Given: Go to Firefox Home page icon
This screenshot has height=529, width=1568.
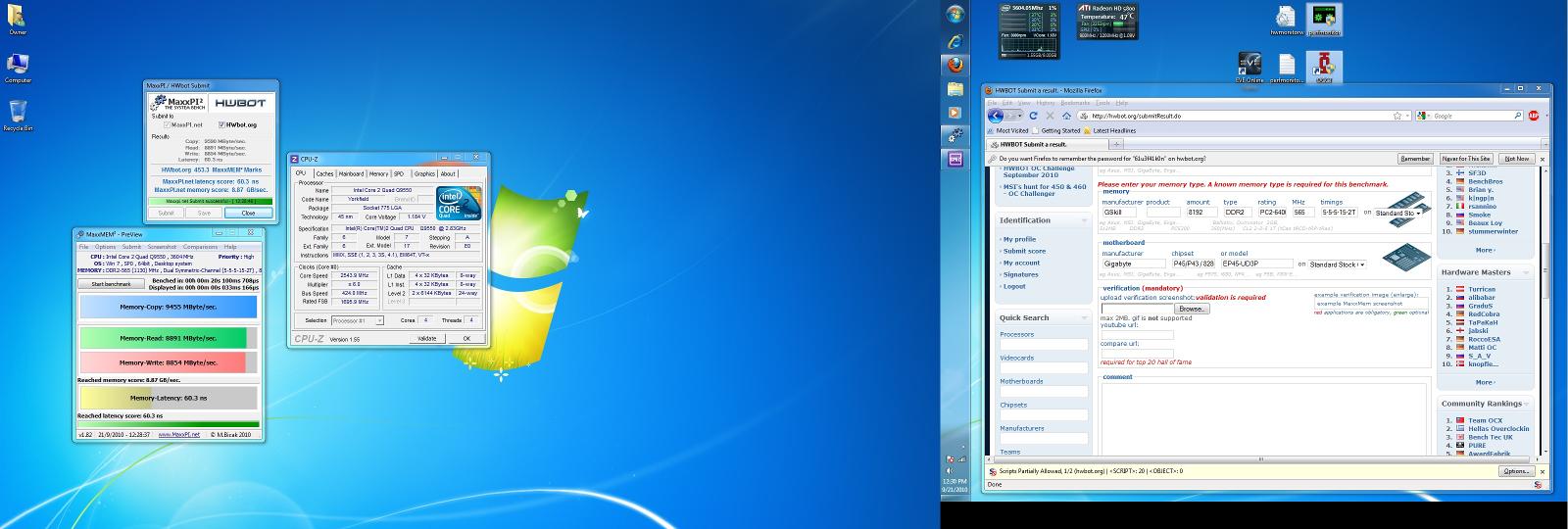Looking at the screenshot, I should coord(1067,116).
